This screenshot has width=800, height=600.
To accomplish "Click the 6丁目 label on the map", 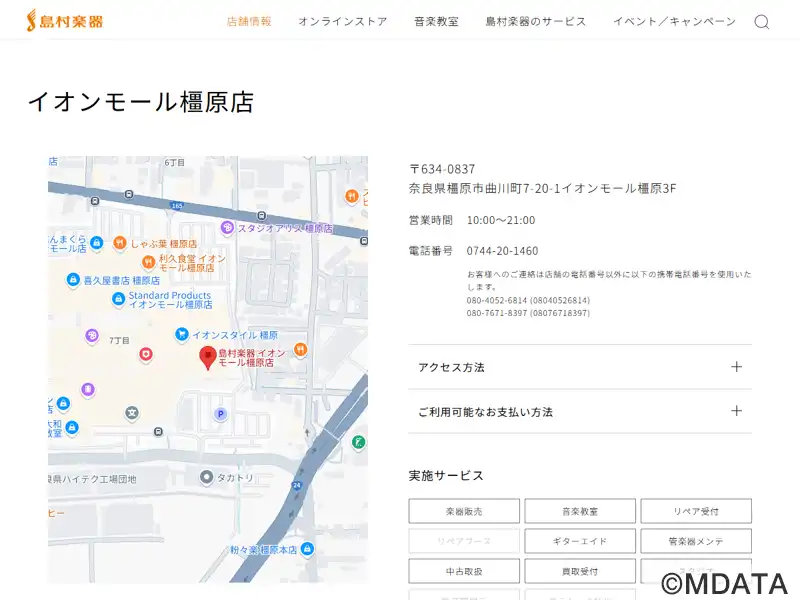I will pyautogui.click(x=174, y=162).
